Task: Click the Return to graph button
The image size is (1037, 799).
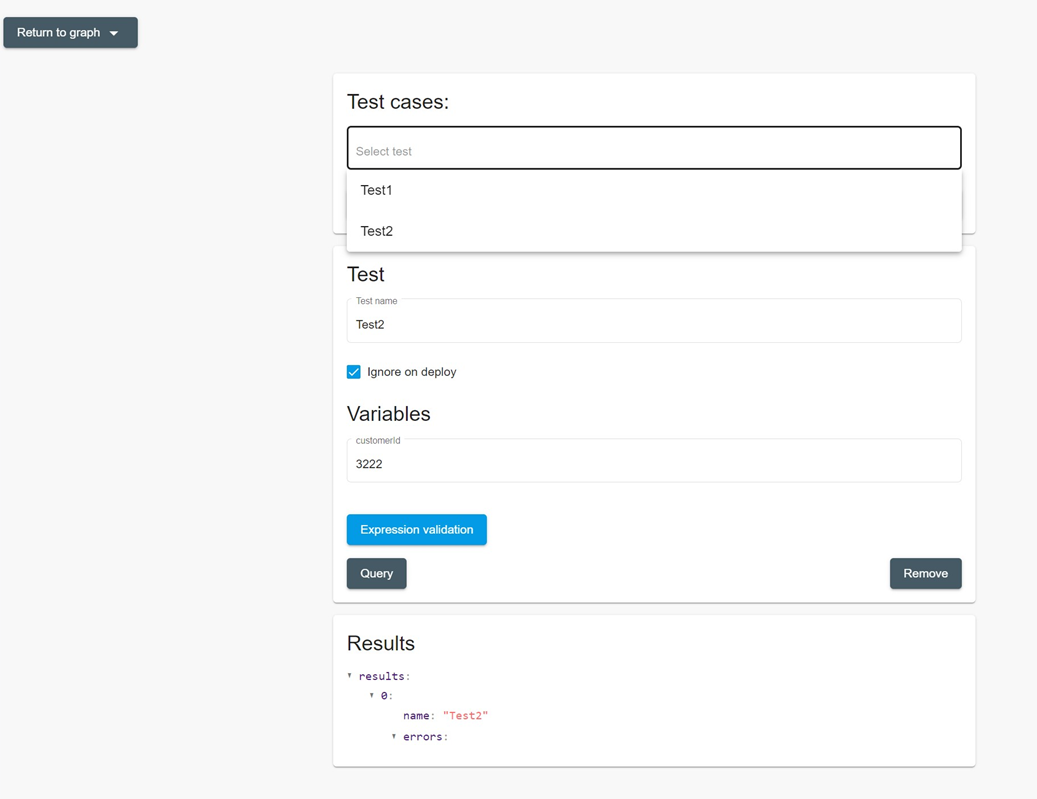Action: click(58, 33)
